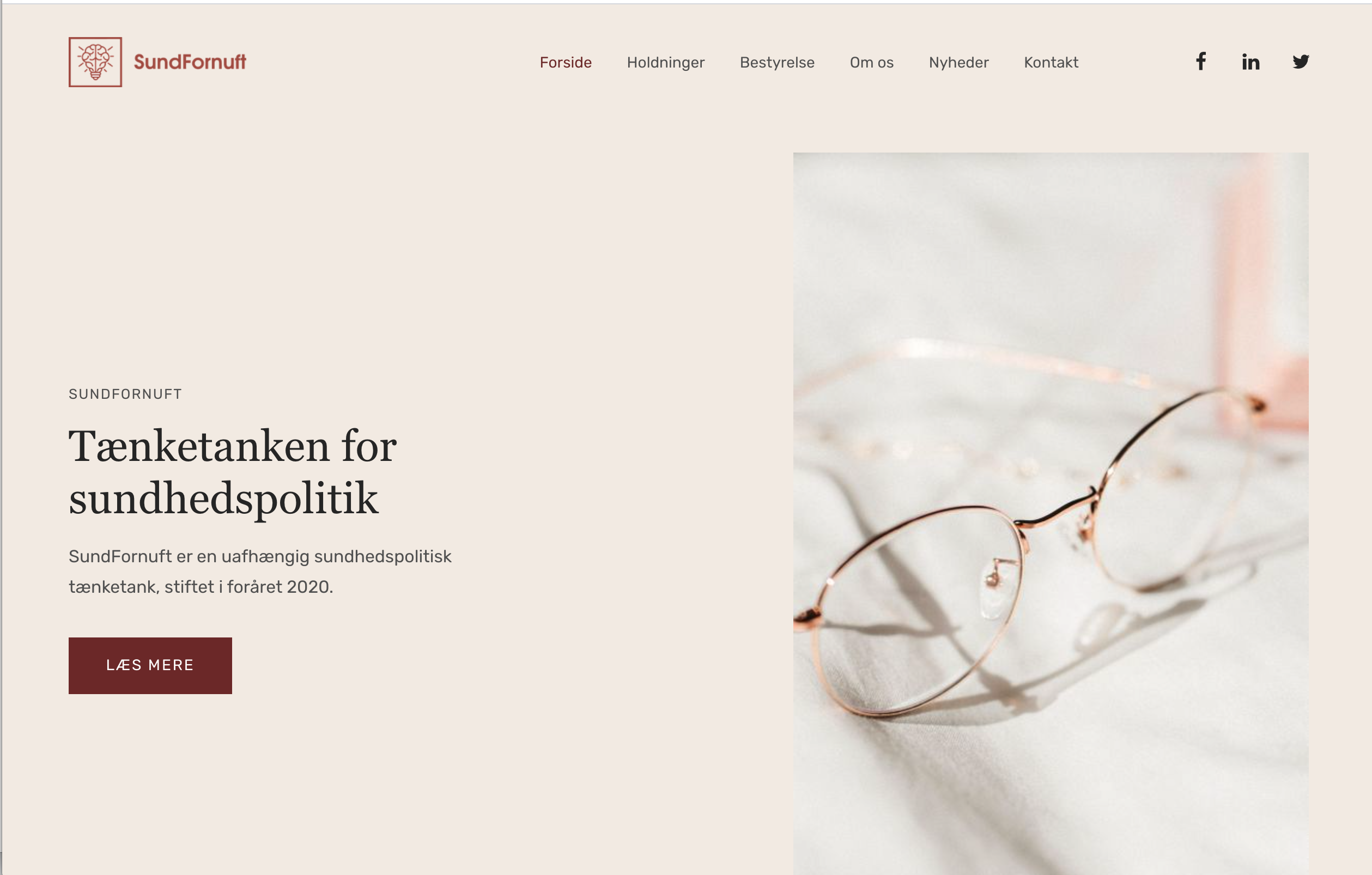Go to the Kontakt page

1051,62
